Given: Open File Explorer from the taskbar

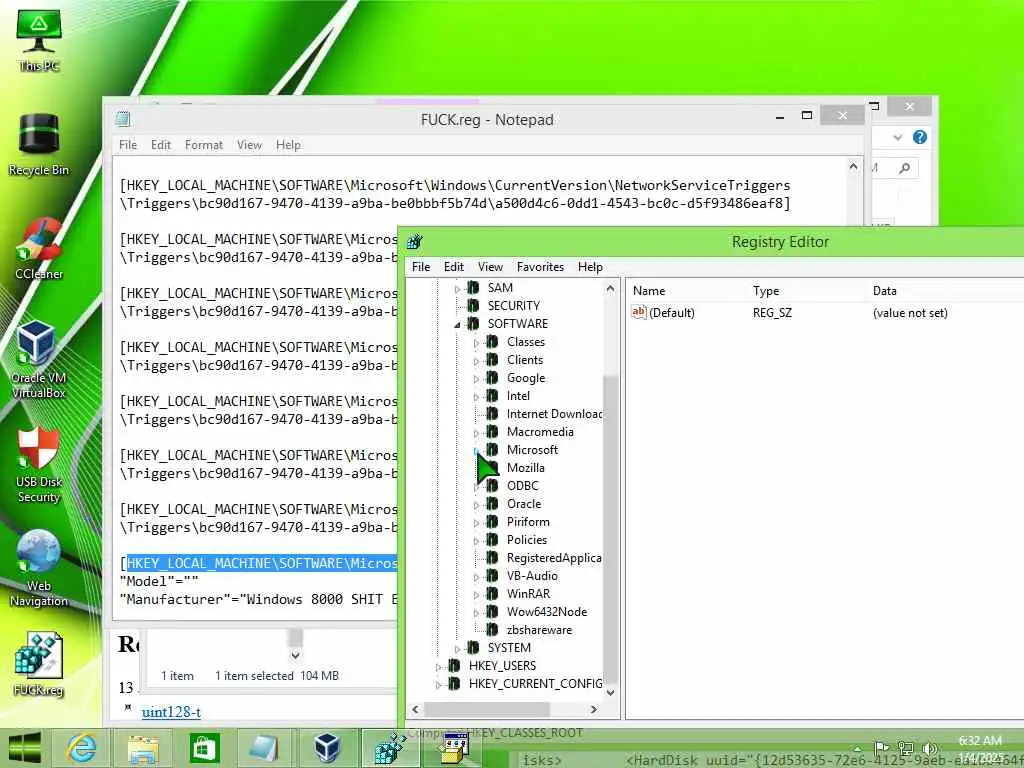Looking at the screenshot, I should click(x=143, y=748).
